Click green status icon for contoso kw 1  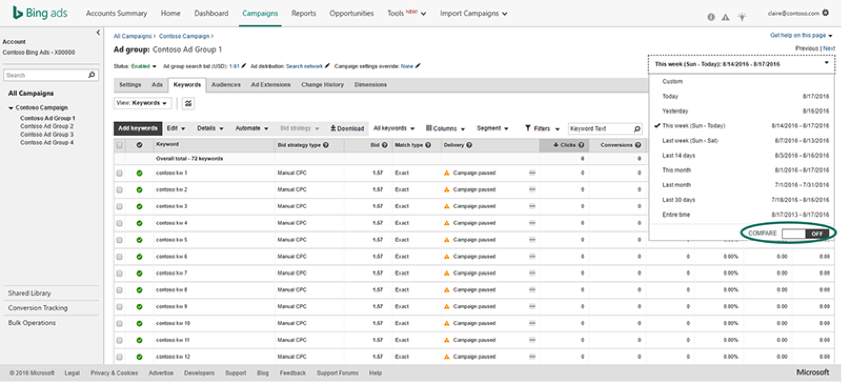[139, 174]
